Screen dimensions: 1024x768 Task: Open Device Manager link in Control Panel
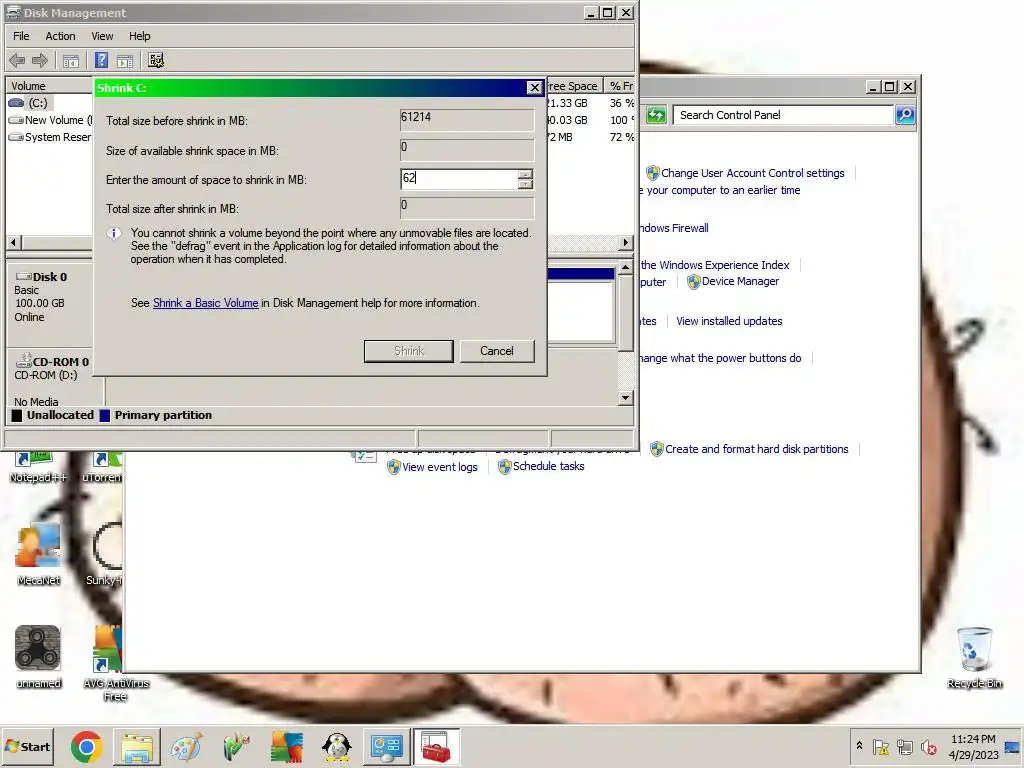[x=740, y=281]
